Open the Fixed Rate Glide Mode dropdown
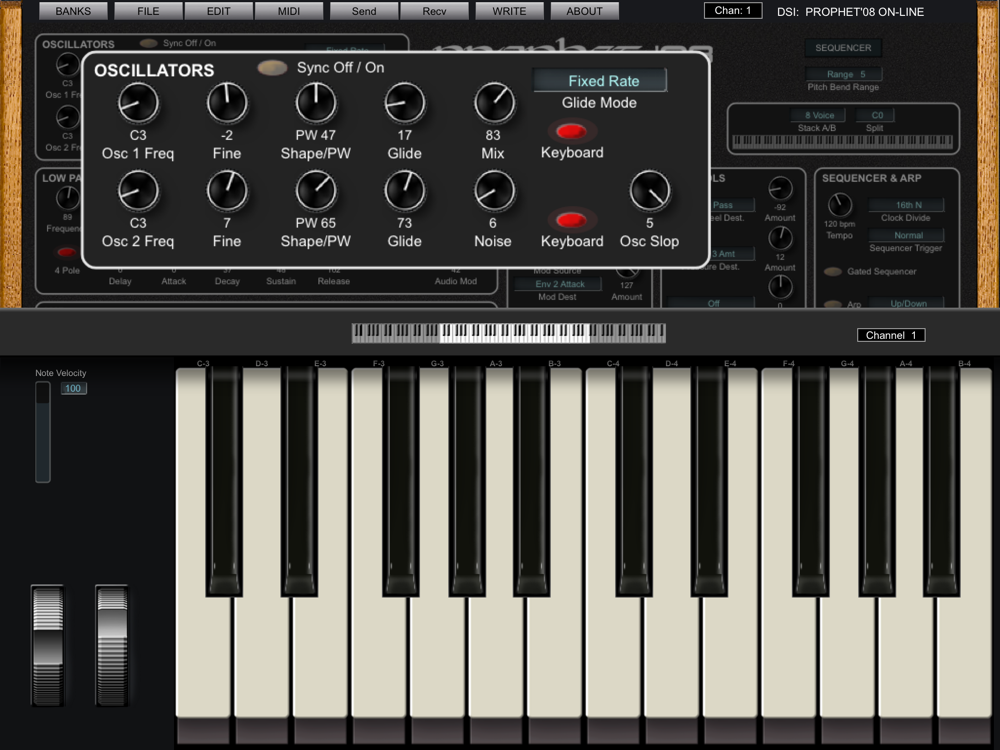1000x750 pixels. tap(599, 80)
